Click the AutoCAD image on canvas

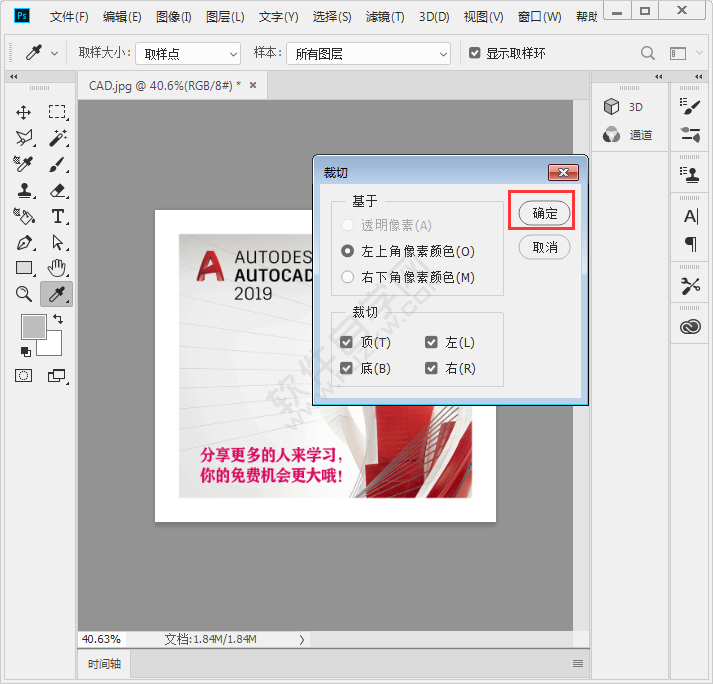(x=246, y=366)
